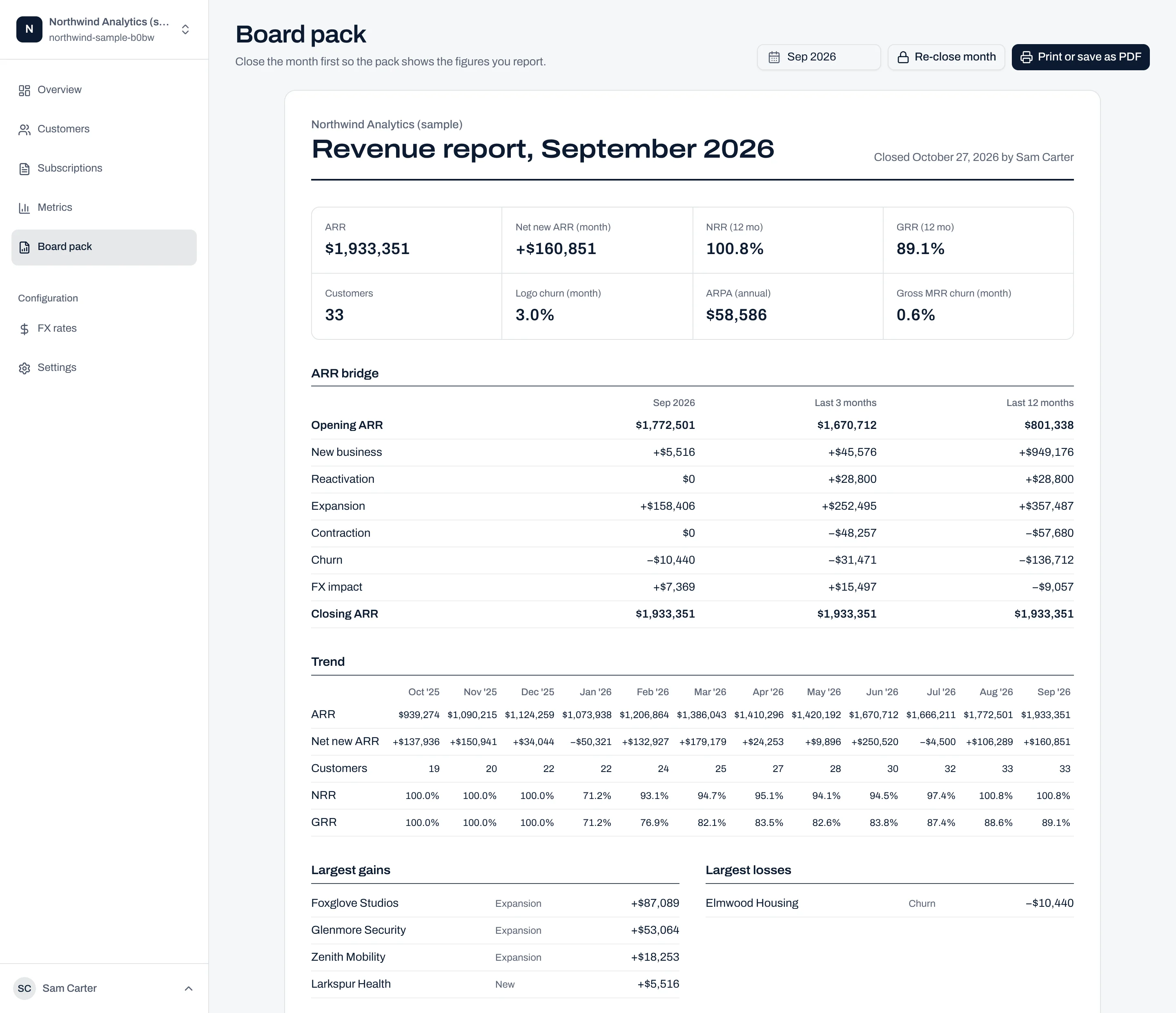
Task: Click the Logo churn 3.0% value
Action: point(535,315)
